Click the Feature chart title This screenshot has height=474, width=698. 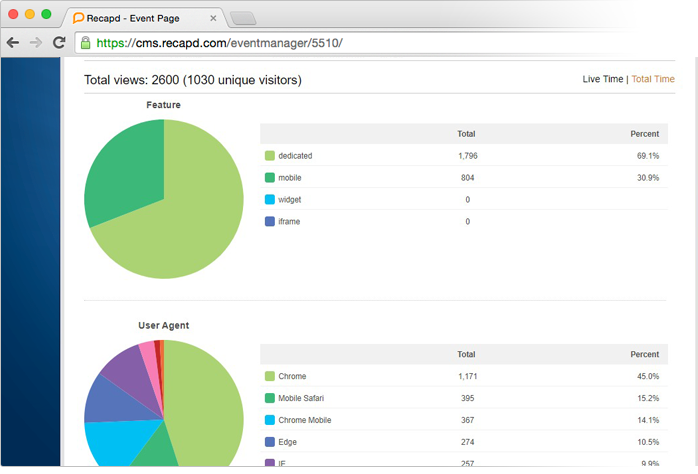pos(163,105)
